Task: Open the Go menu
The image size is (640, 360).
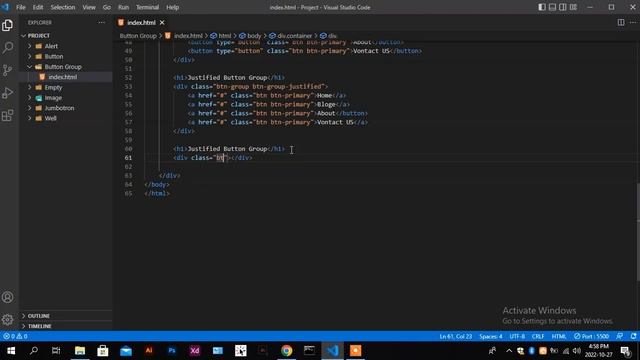Action: pos(107,7)
